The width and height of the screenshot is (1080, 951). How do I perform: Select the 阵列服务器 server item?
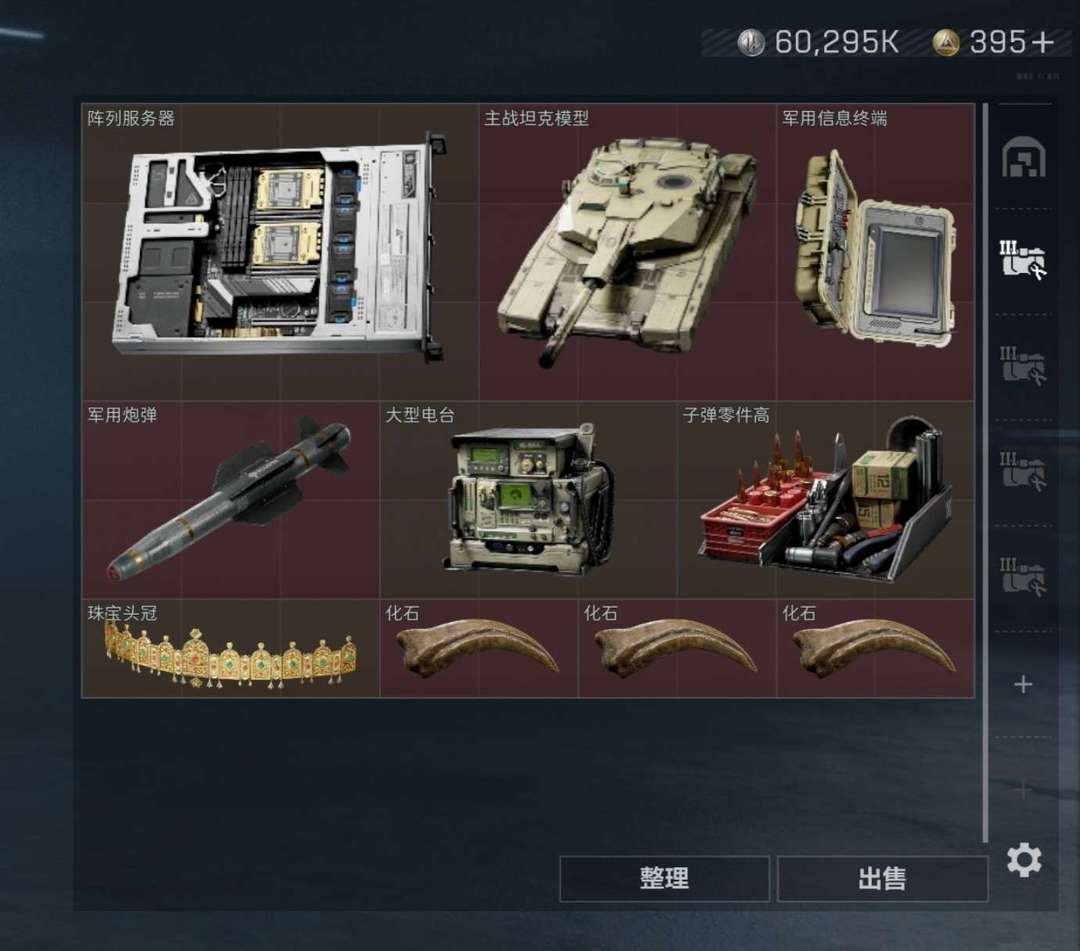click(x=280, y=252)
